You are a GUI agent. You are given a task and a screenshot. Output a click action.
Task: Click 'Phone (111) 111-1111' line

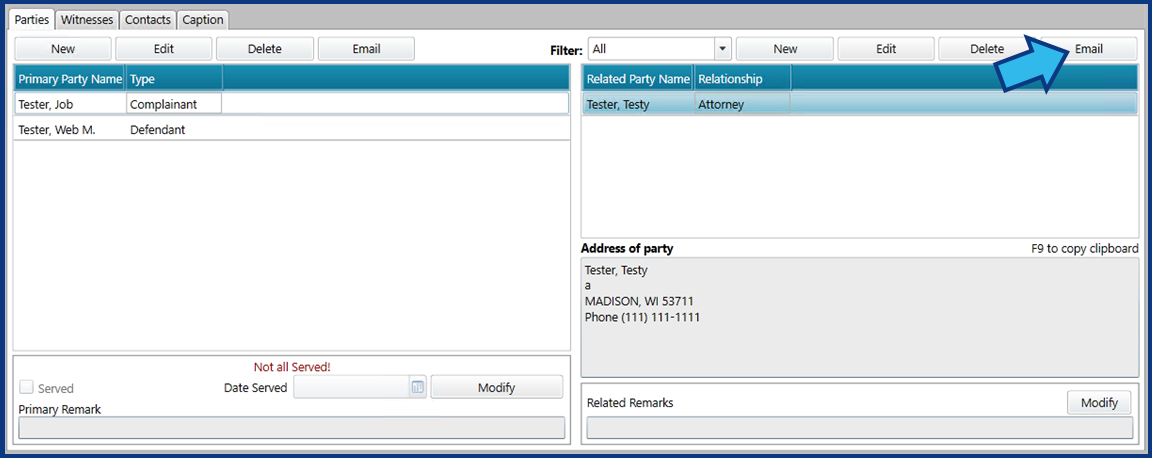(642, 318)
